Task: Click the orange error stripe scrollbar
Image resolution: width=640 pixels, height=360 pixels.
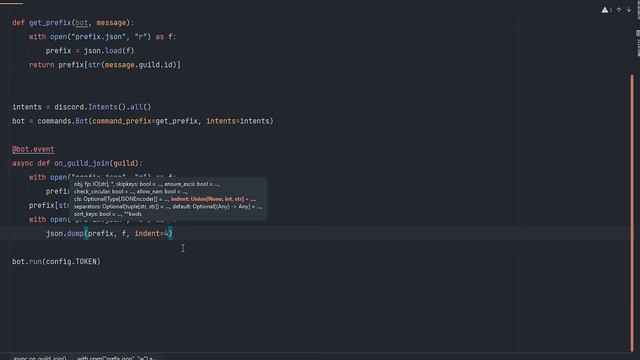Action: coord(632,212)
